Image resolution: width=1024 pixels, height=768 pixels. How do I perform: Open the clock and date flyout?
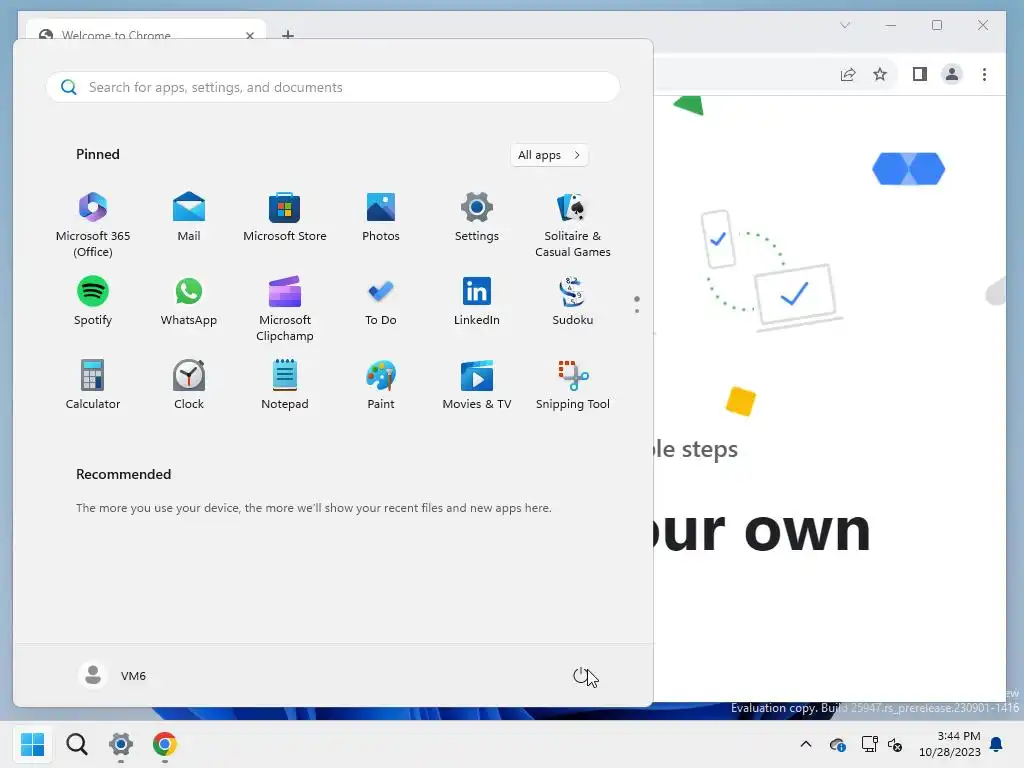coord(950,744)
